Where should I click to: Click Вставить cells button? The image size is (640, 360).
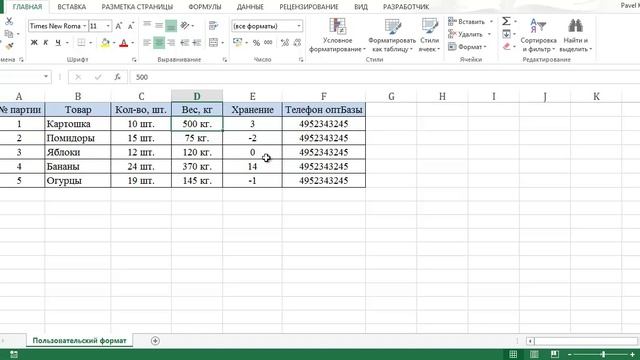(467, 22)
